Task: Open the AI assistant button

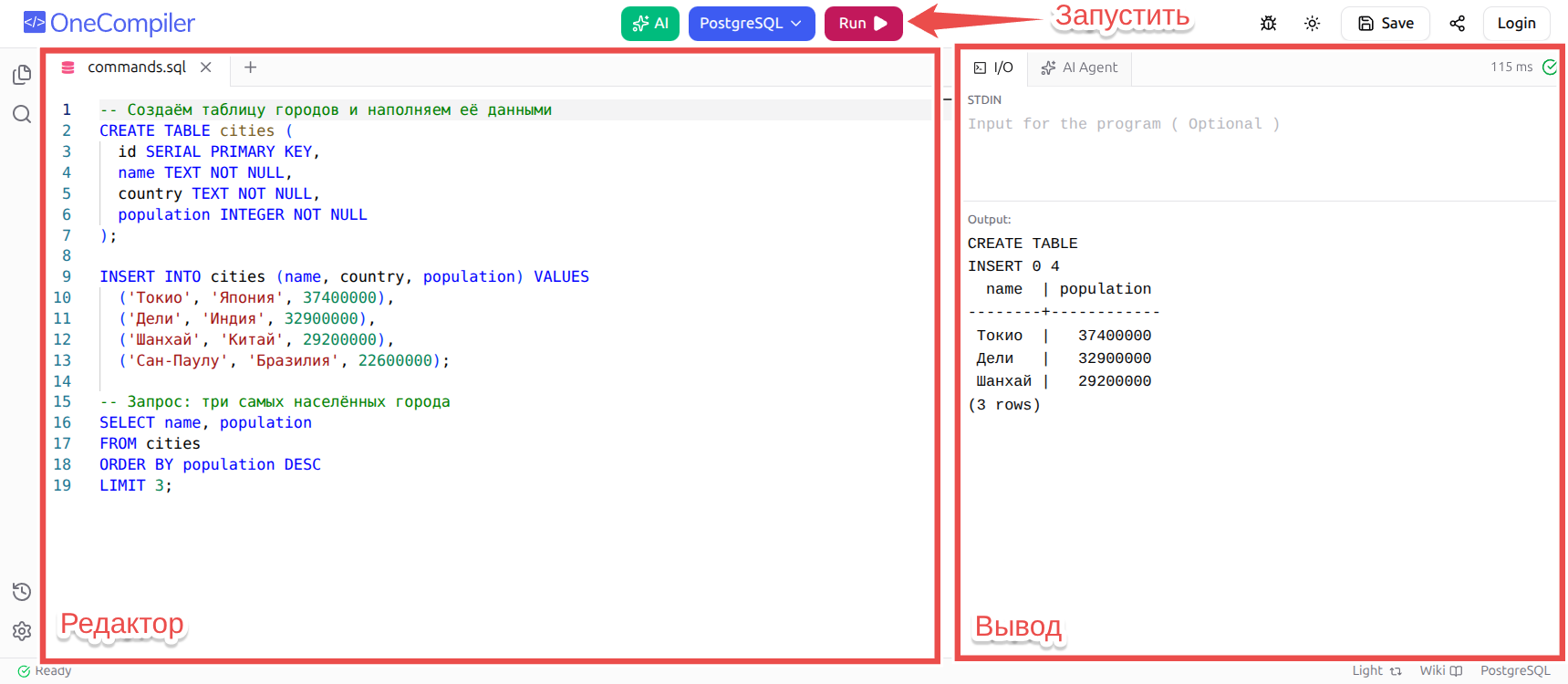Action: [650, 24]
